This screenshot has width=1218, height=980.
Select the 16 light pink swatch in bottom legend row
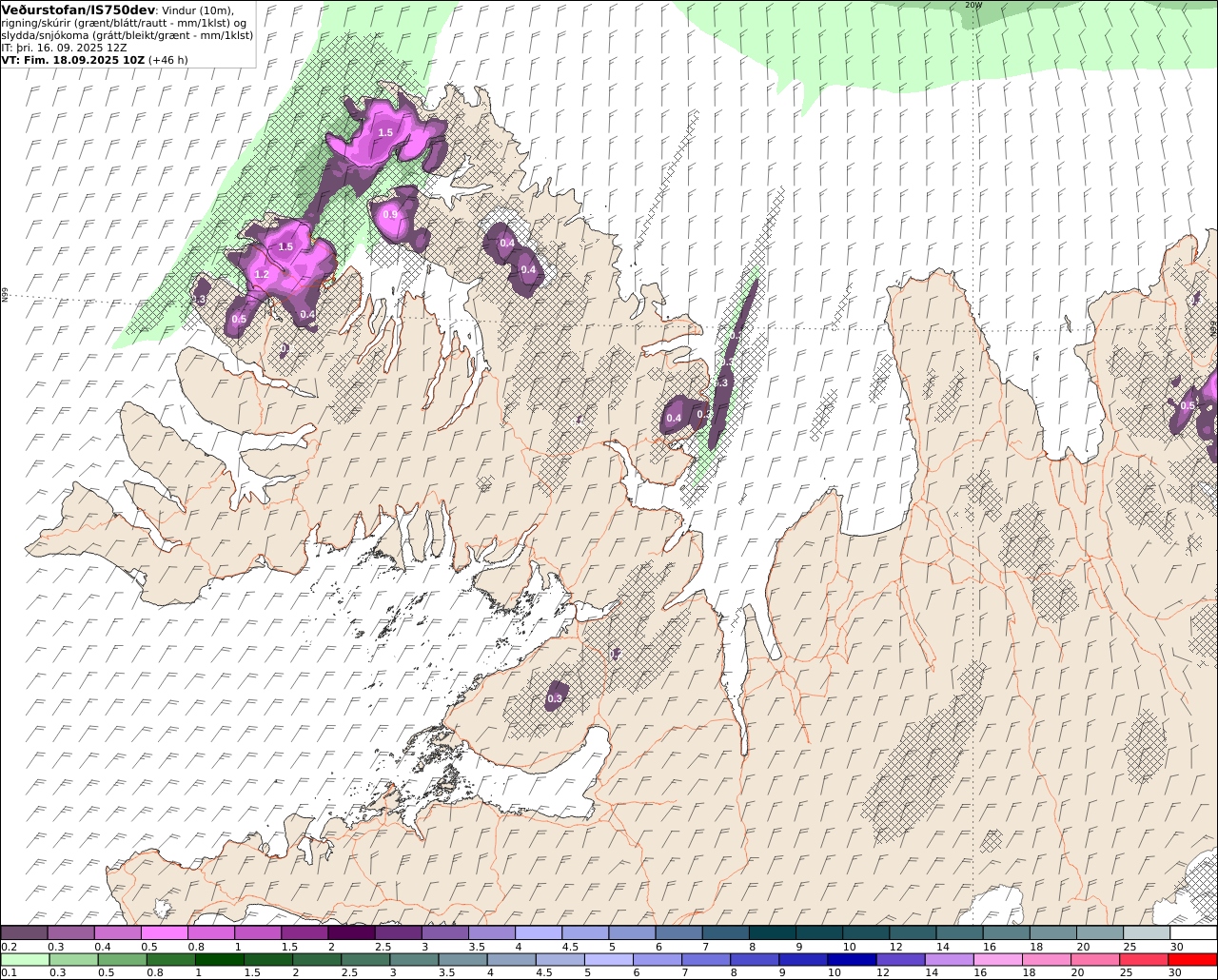tap(998, 959)
